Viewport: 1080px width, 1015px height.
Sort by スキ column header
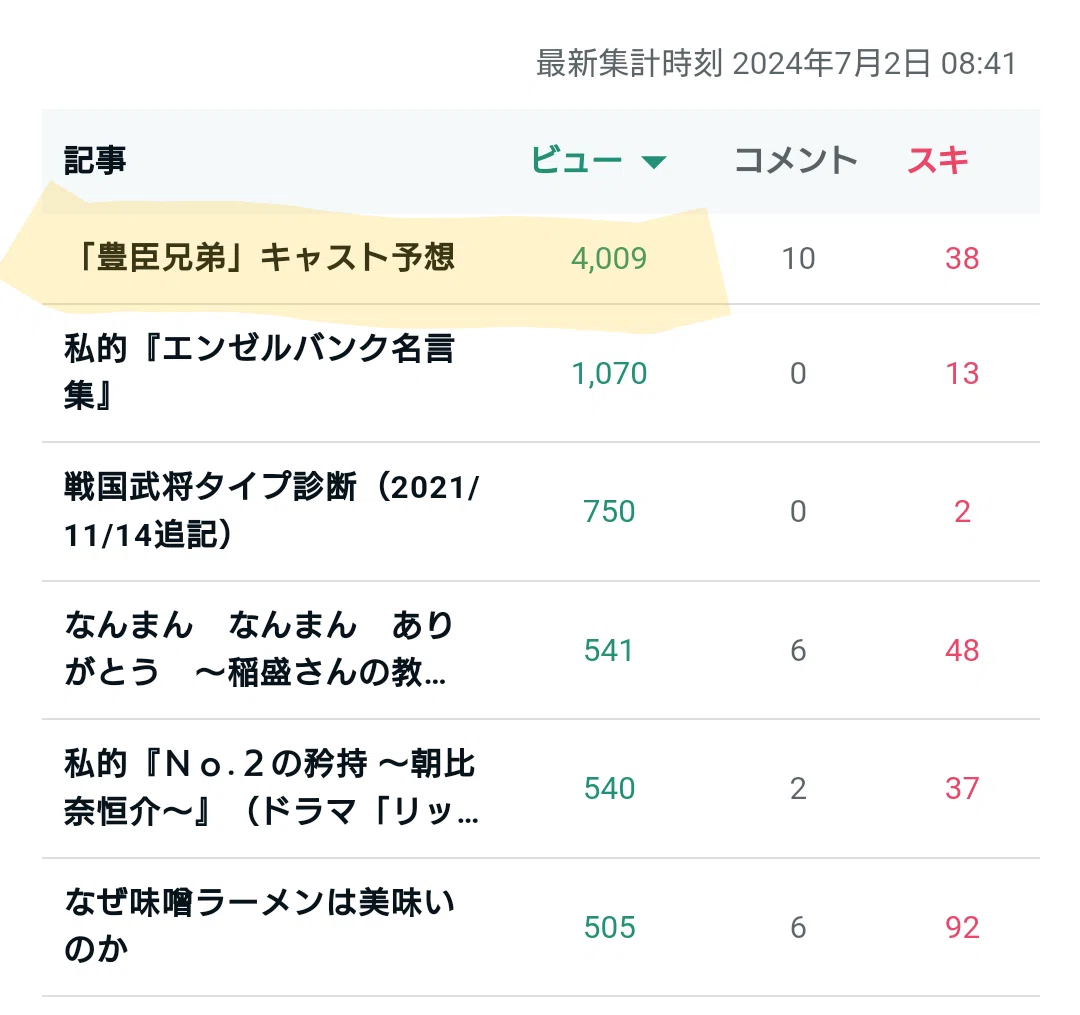(937, 160)
